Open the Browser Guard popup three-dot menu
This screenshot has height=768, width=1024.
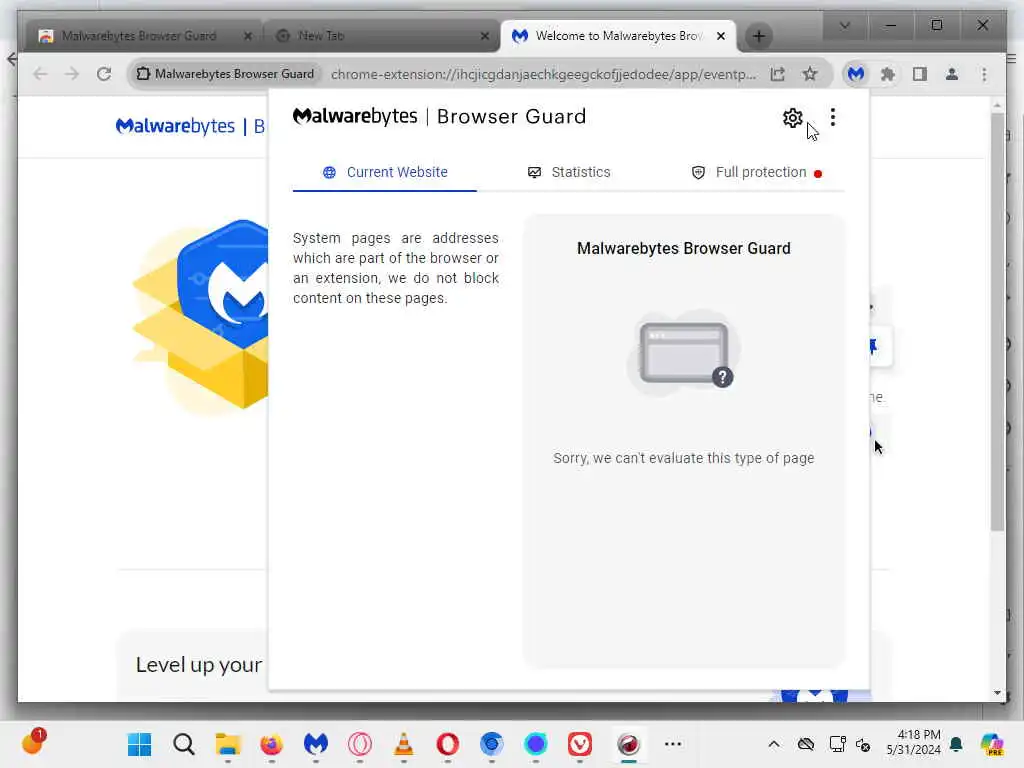pyautogui.click(x=833, y=118)
